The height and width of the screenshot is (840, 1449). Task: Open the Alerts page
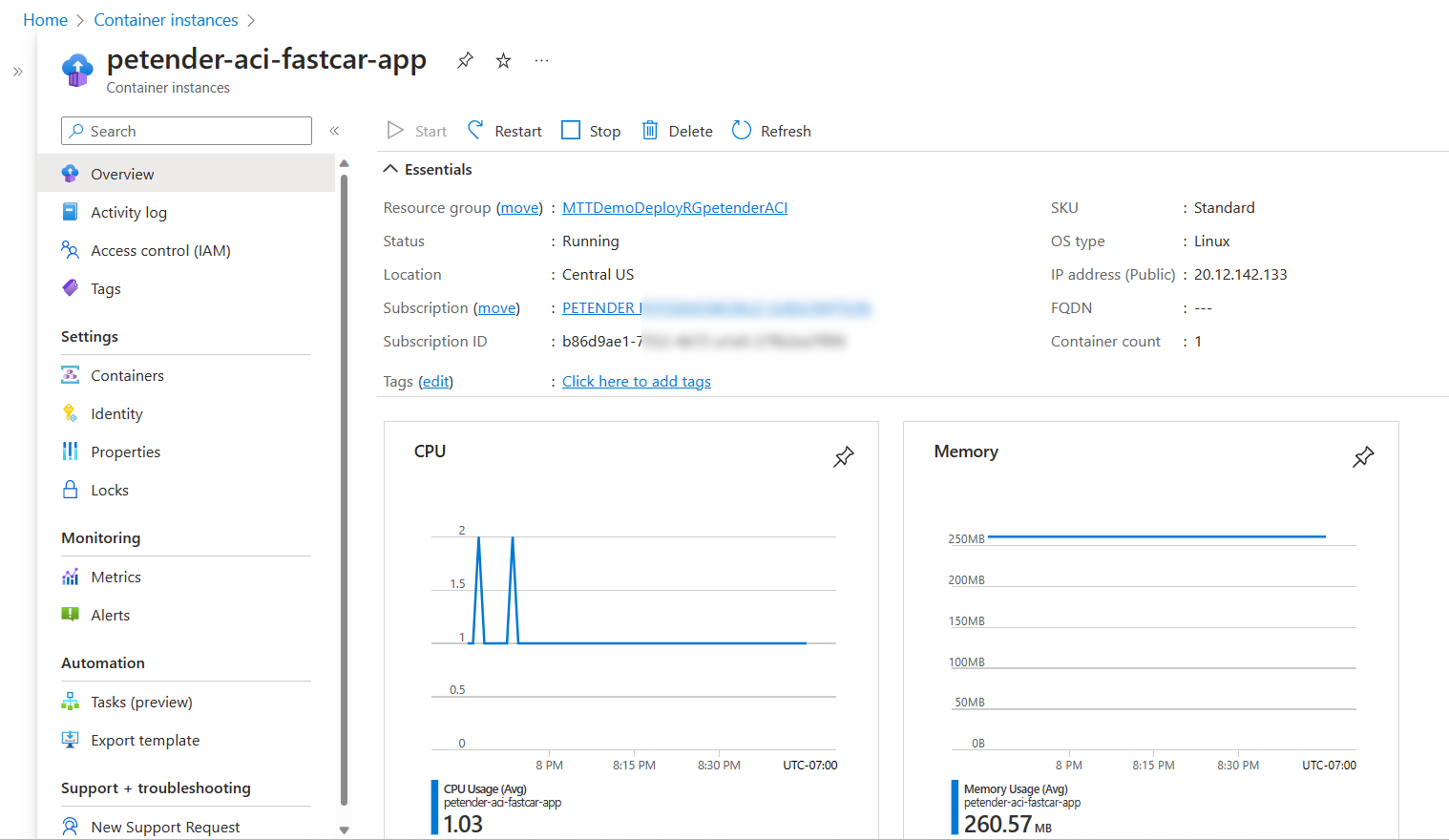(109, 614)
